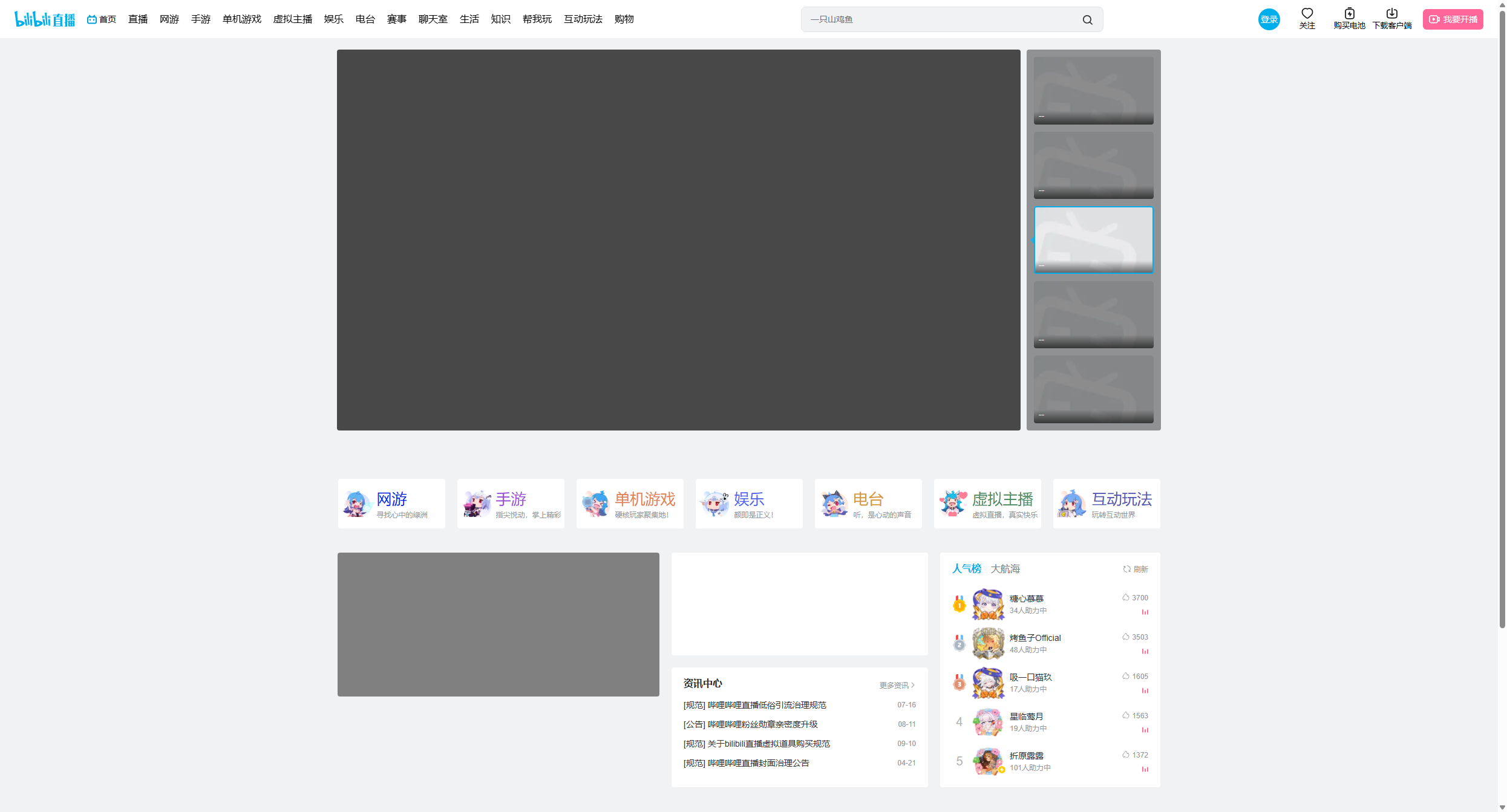
Task: Open the 网游 category card
Action: pos(391,504)
